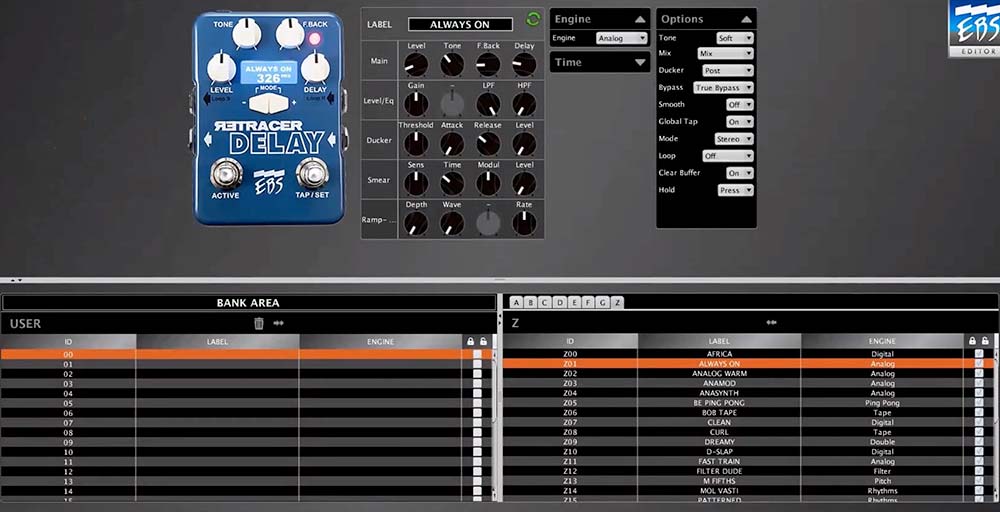This screenshot has width=1000, height=512.
Task: Click the Main Tone knob
Action: point(452,64)
